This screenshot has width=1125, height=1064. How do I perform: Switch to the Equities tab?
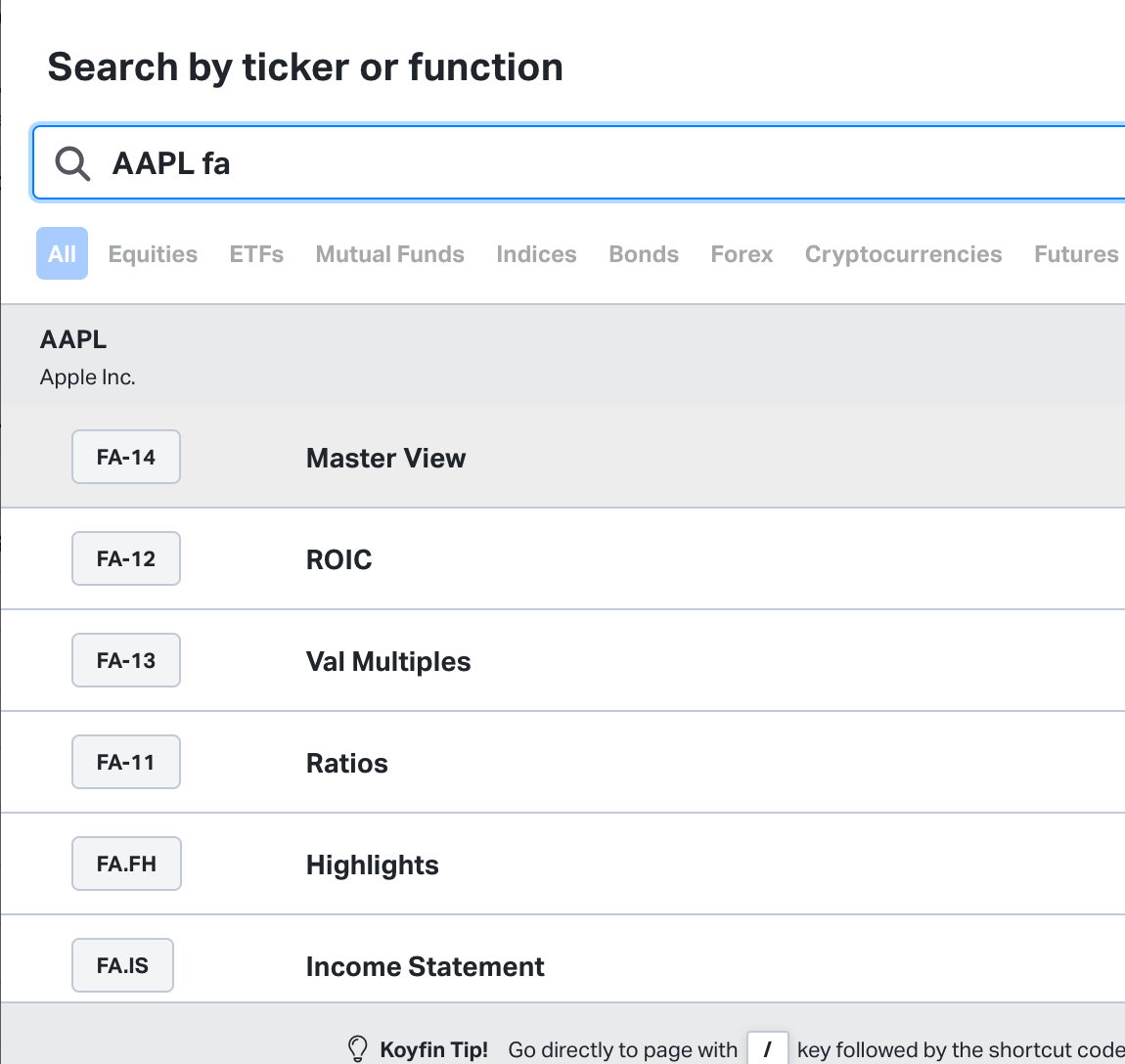(153, 254)
